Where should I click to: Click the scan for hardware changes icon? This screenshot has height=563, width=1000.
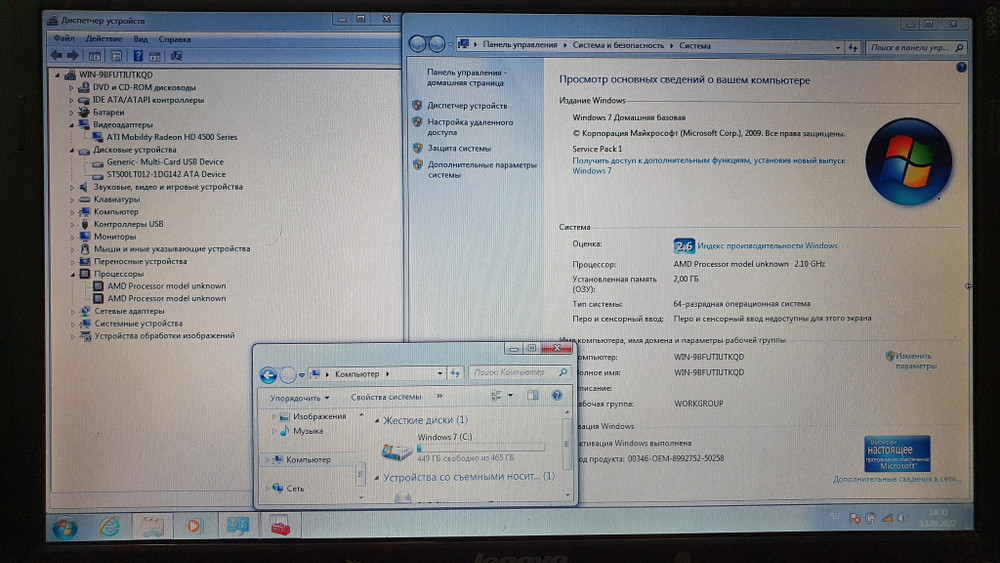pyautogui.click(x=177, y=56)
